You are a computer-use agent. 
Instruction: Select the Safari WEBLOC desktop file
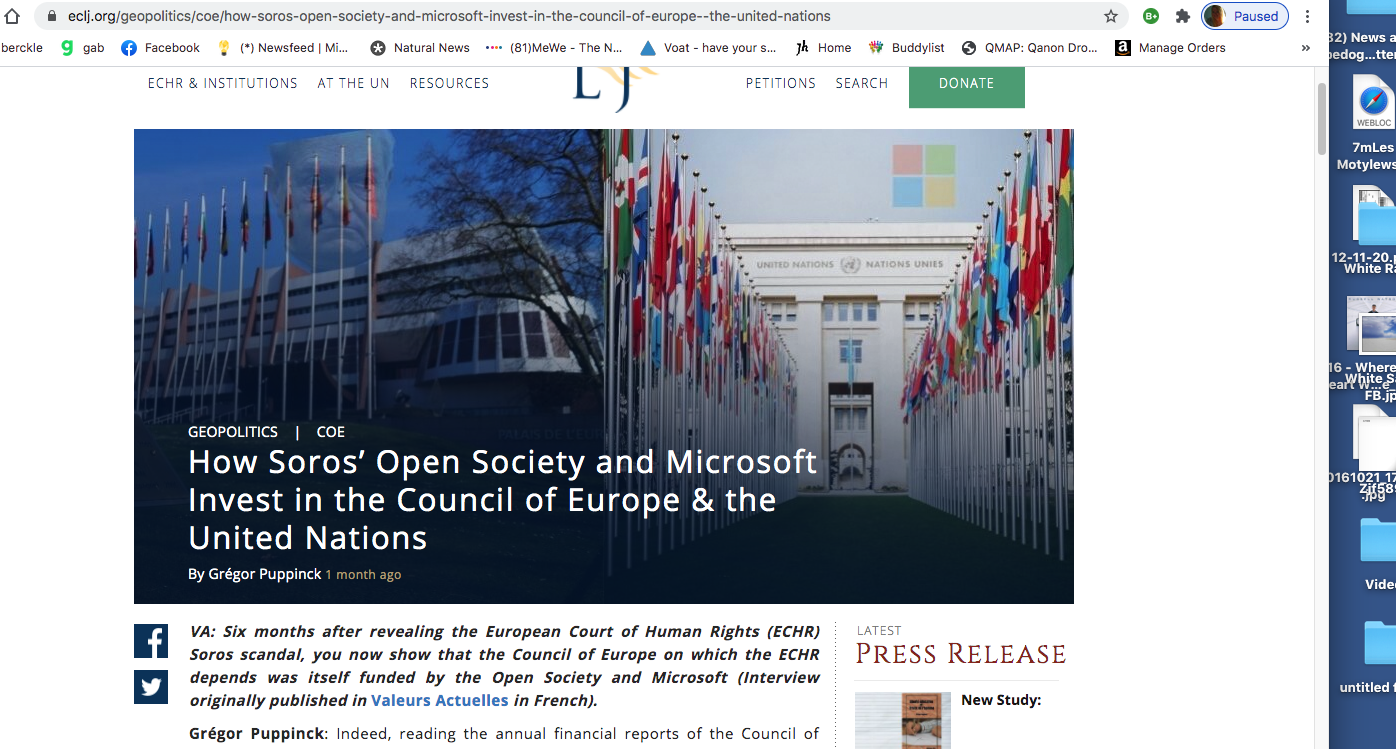(1374, 103)
